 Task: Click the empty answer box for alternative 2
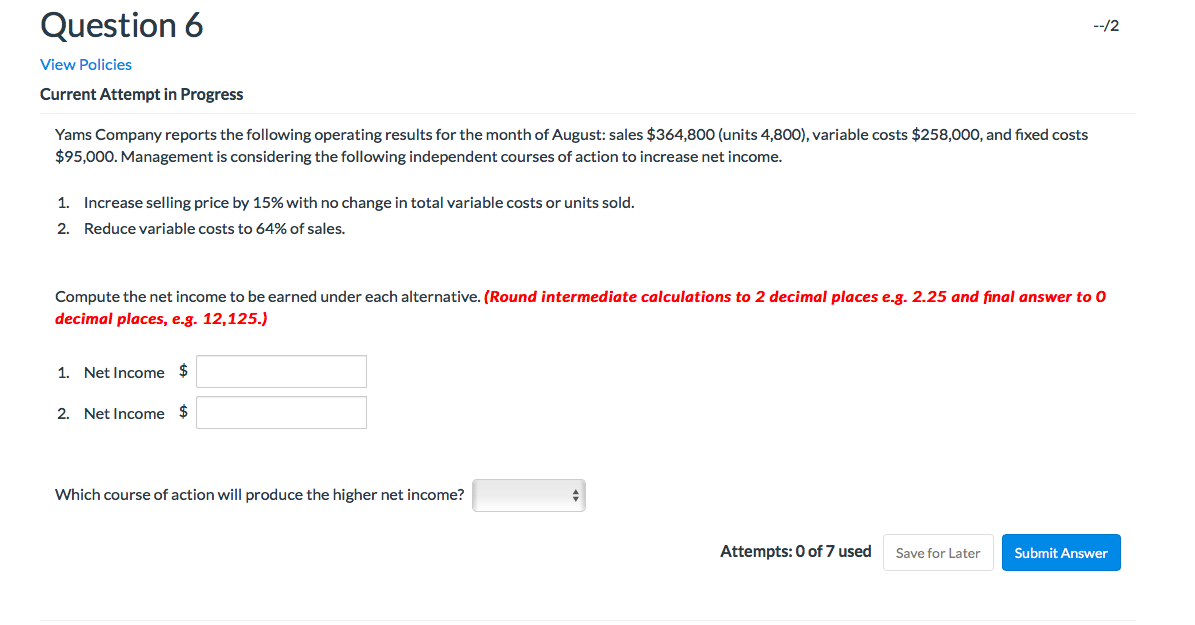coord(281,412)
